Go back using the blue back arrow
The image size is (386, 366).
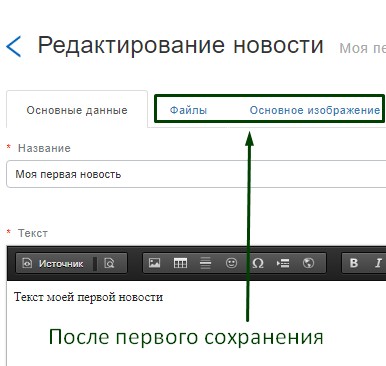click(x=14, y=46)
